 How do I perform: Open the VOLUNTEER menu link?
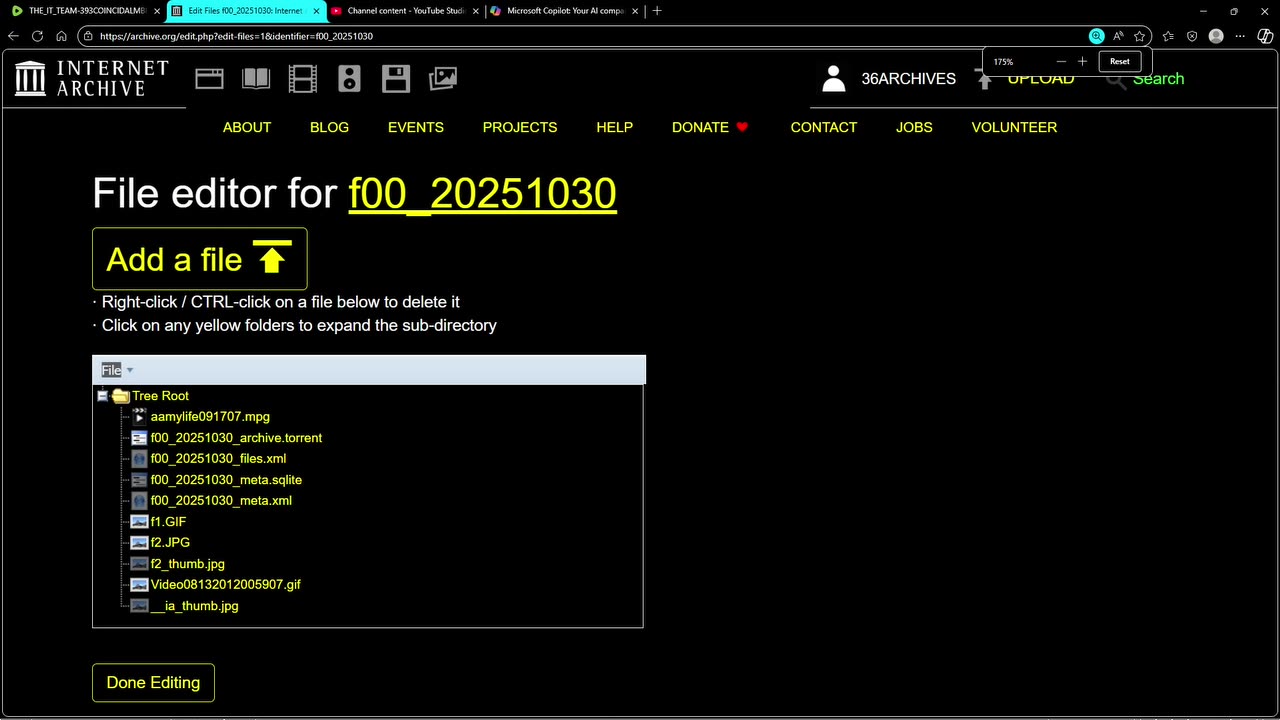(1014, 127)
